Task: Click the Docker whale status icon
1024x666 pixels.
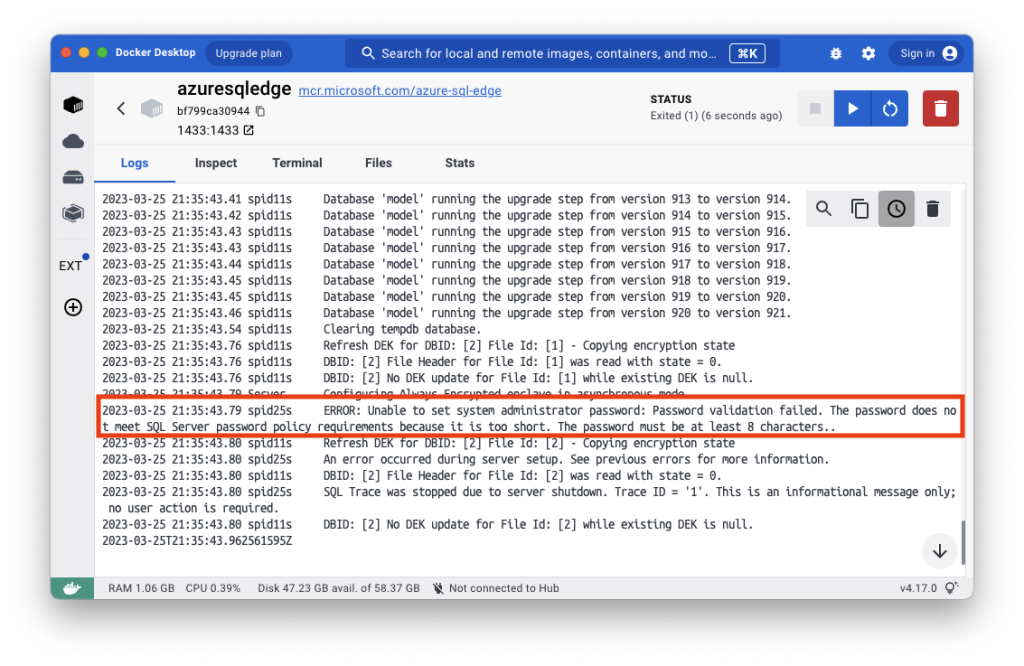Action: point(72,588)
